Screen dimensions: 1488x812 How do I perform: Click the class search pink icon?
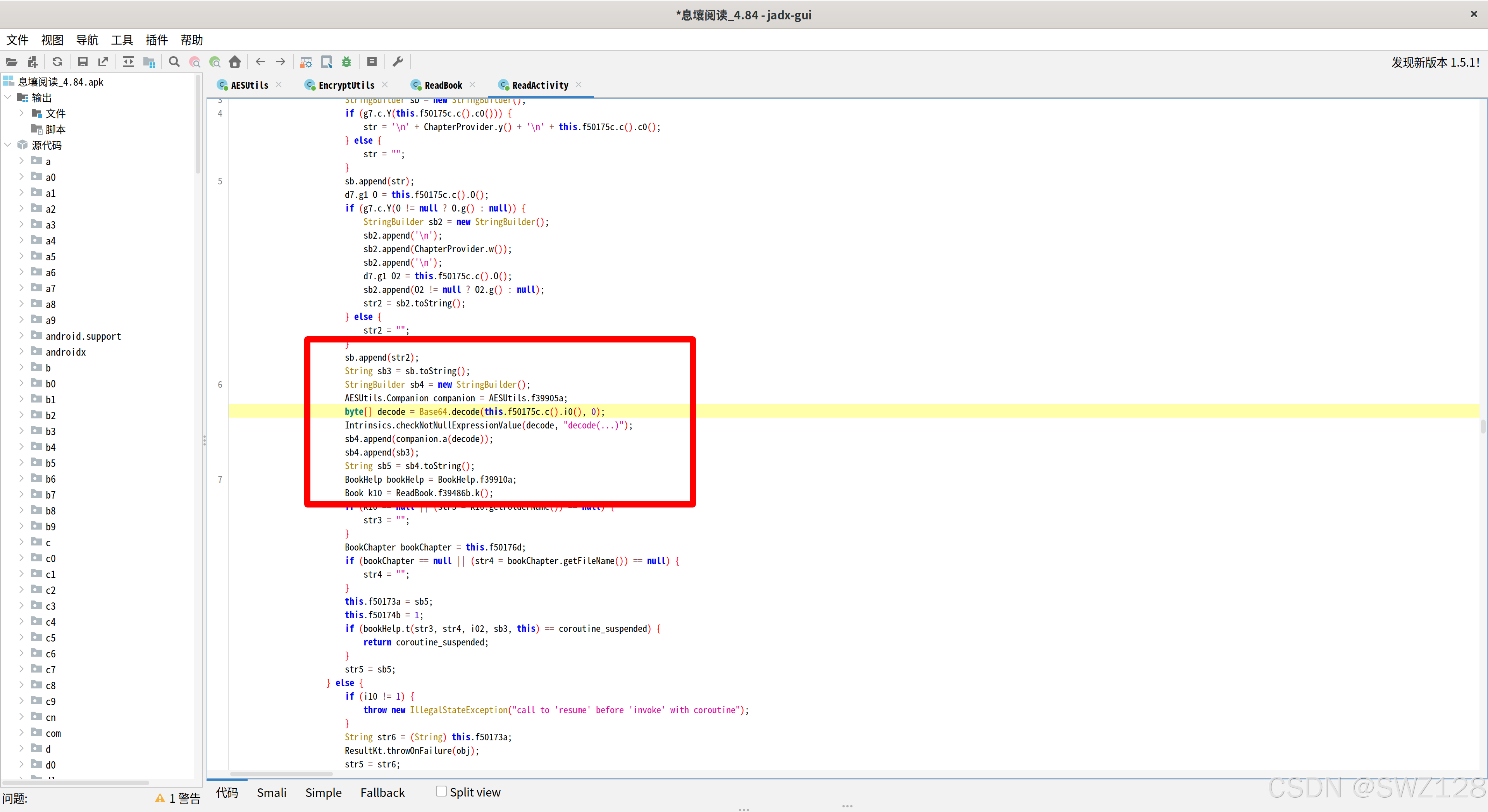coord(195,62)
